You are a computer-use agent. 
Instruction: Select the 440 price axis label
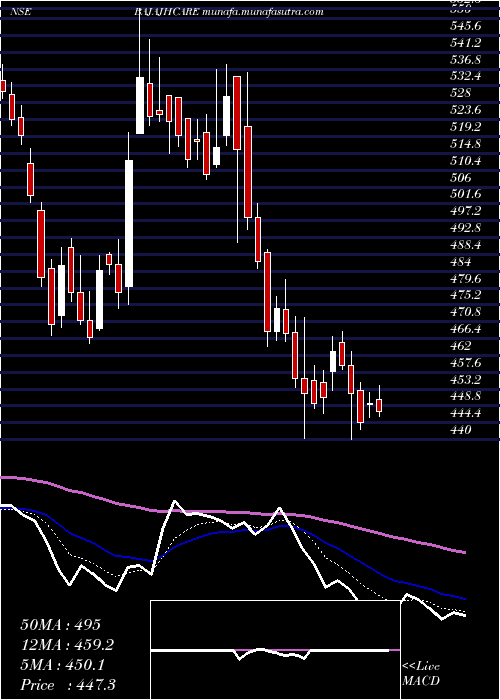pyautogui.click(x=460, y=431)
